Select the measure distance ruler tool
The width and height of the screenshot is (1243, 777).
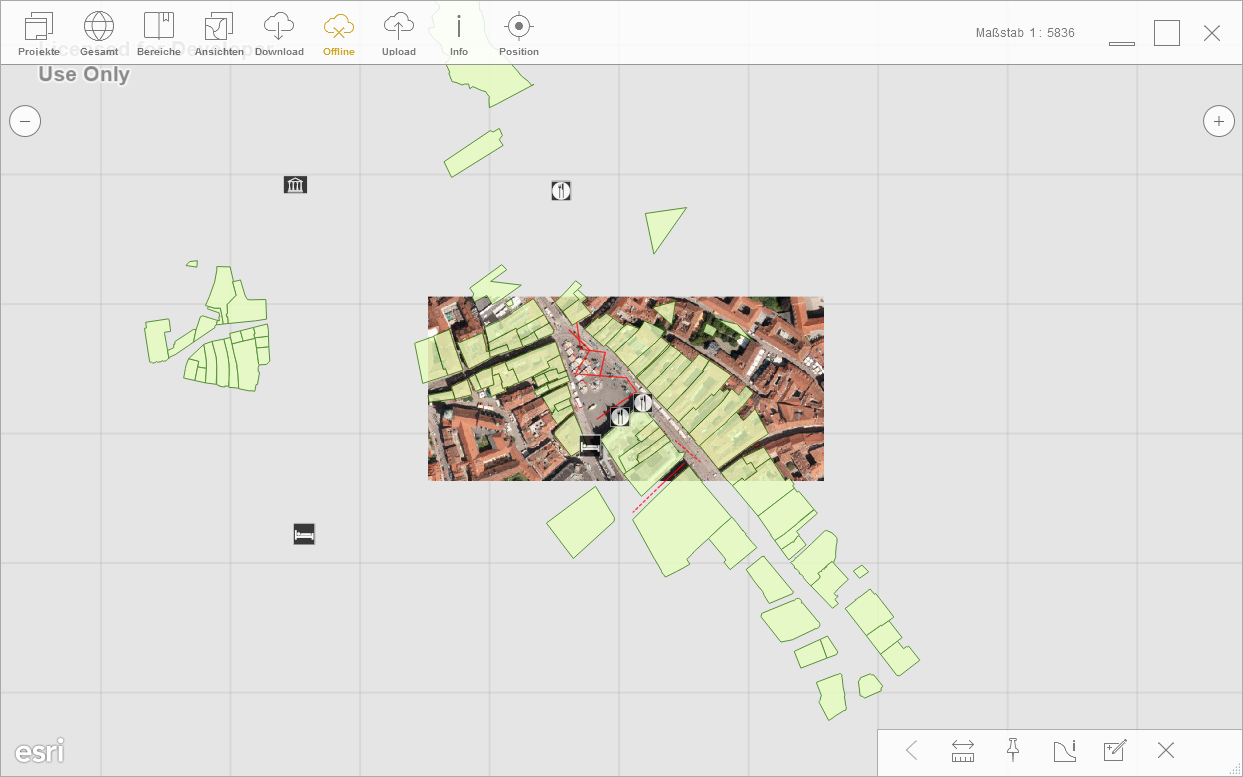point(963,751)
